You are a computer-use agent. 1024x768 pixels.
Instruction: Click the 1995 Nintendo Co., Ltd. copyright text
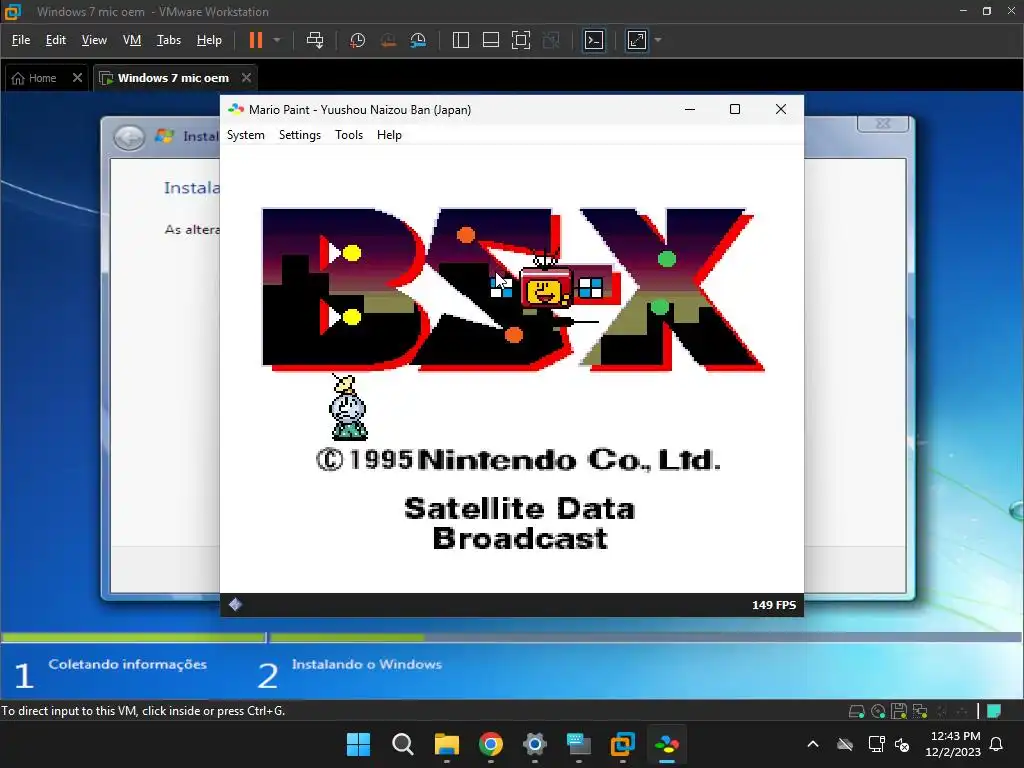(x=518, y=460)
